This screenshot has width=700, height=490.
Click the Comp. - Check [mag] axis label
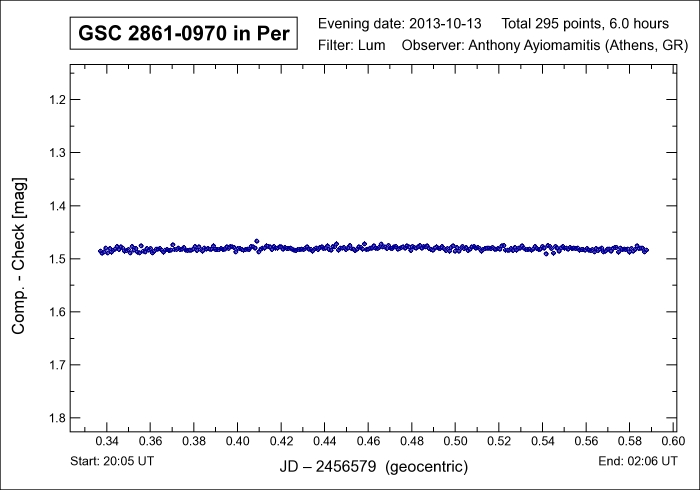[x=19, y=258]
